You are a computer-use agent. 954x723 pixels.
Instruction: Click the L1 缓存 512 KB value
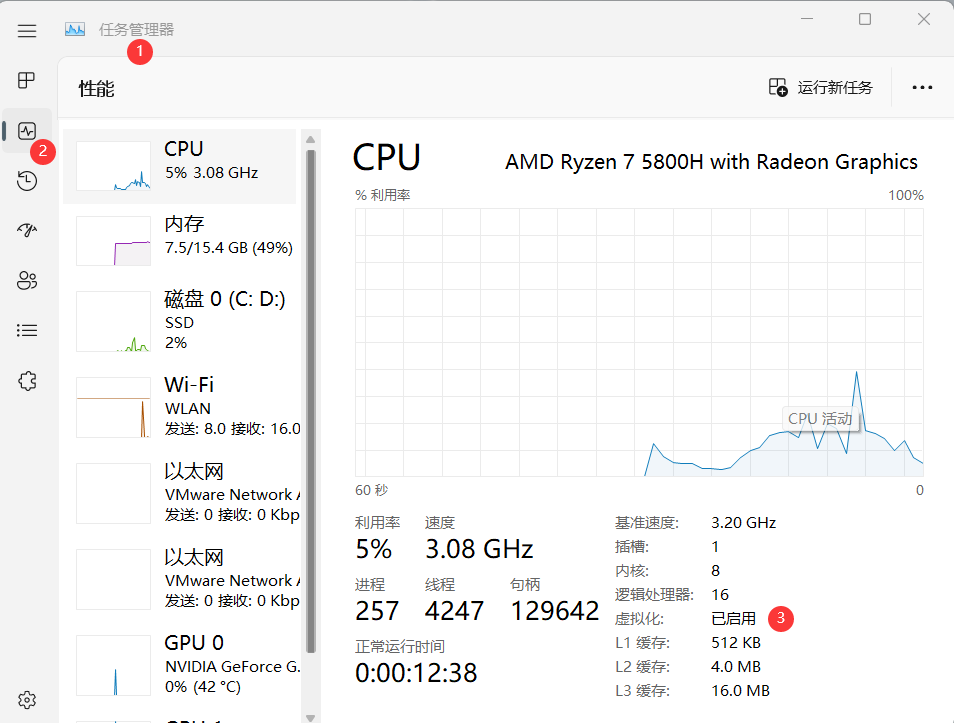click(x=736, y=643)
